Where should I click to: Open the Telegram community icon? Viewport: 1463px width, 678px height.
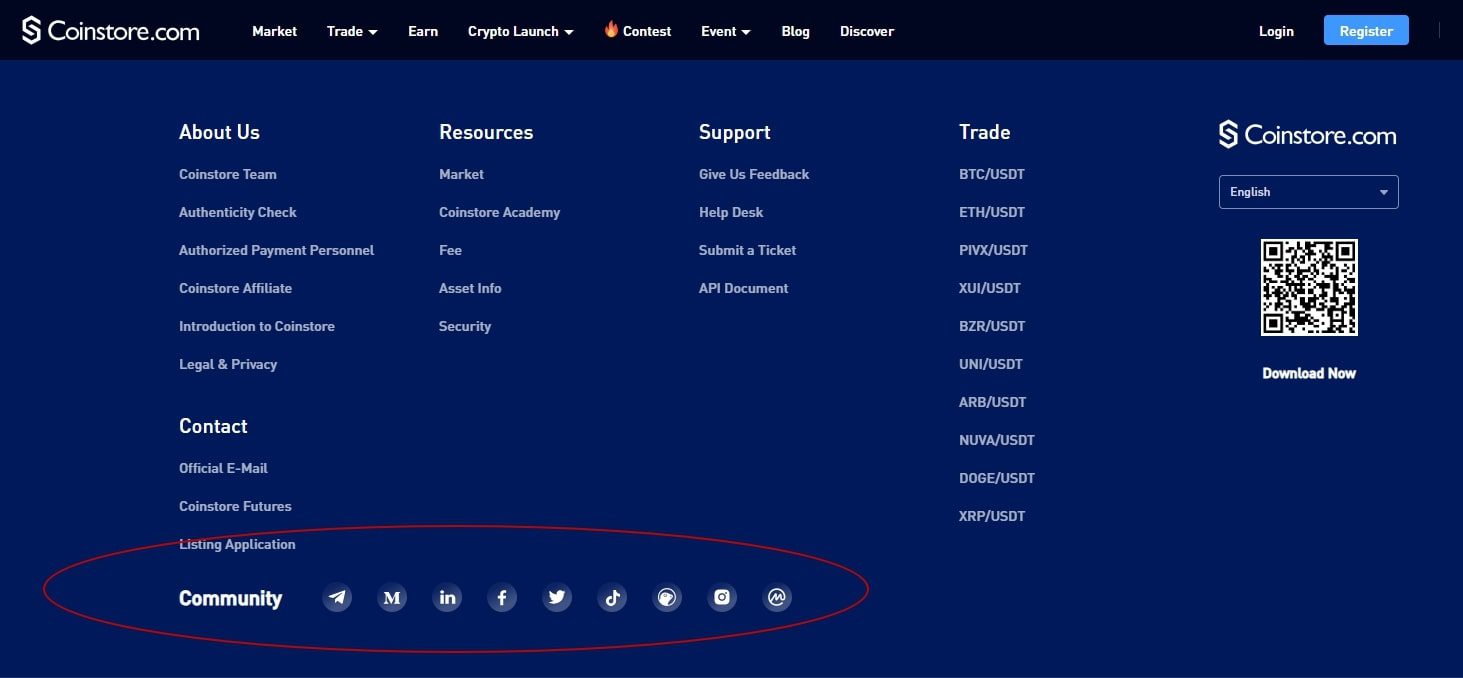[x=338, y=598]
